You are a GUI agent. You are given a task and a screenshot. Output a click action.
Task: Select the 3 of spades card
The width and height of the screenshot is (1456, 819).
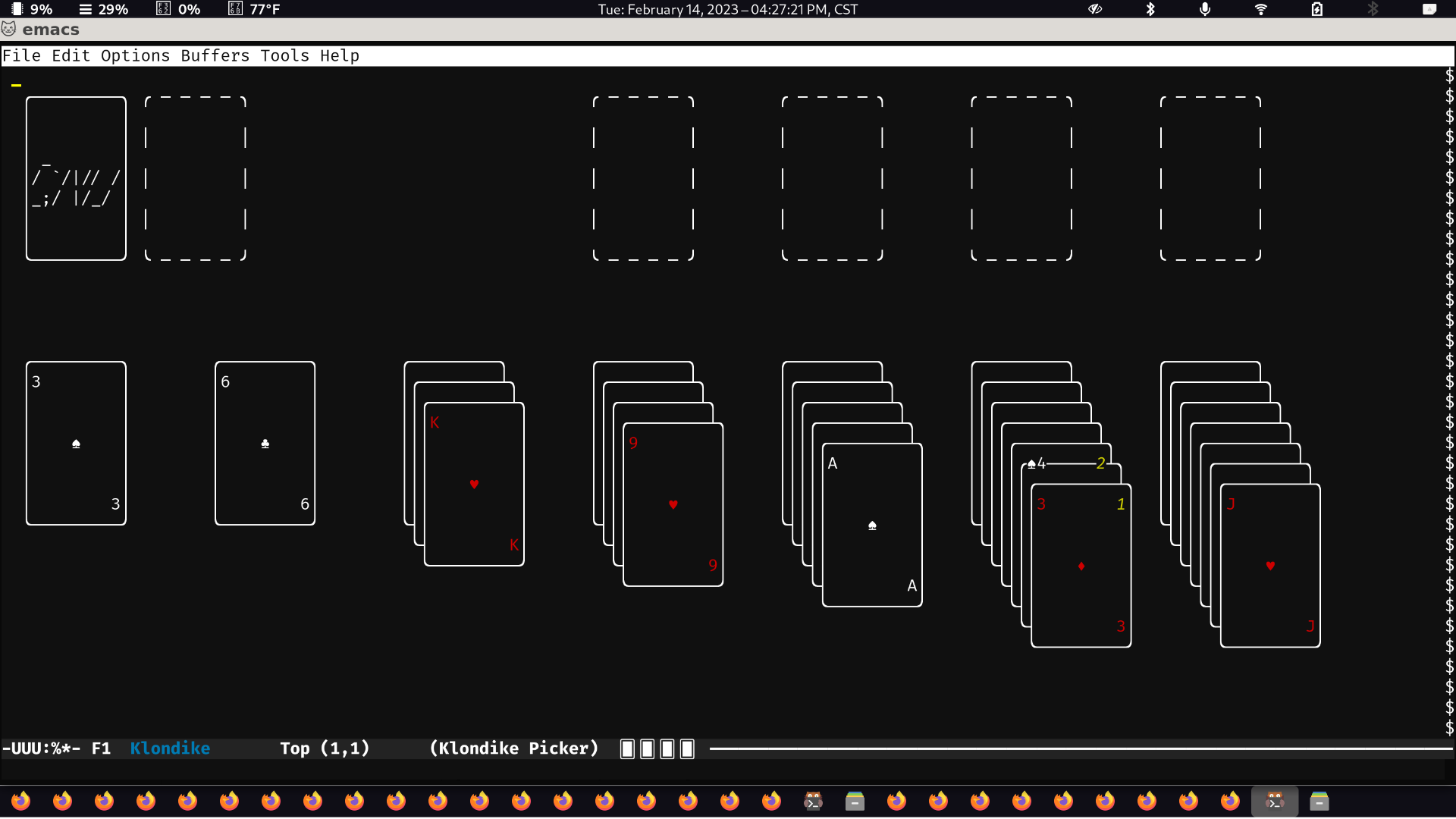[76, 443]
